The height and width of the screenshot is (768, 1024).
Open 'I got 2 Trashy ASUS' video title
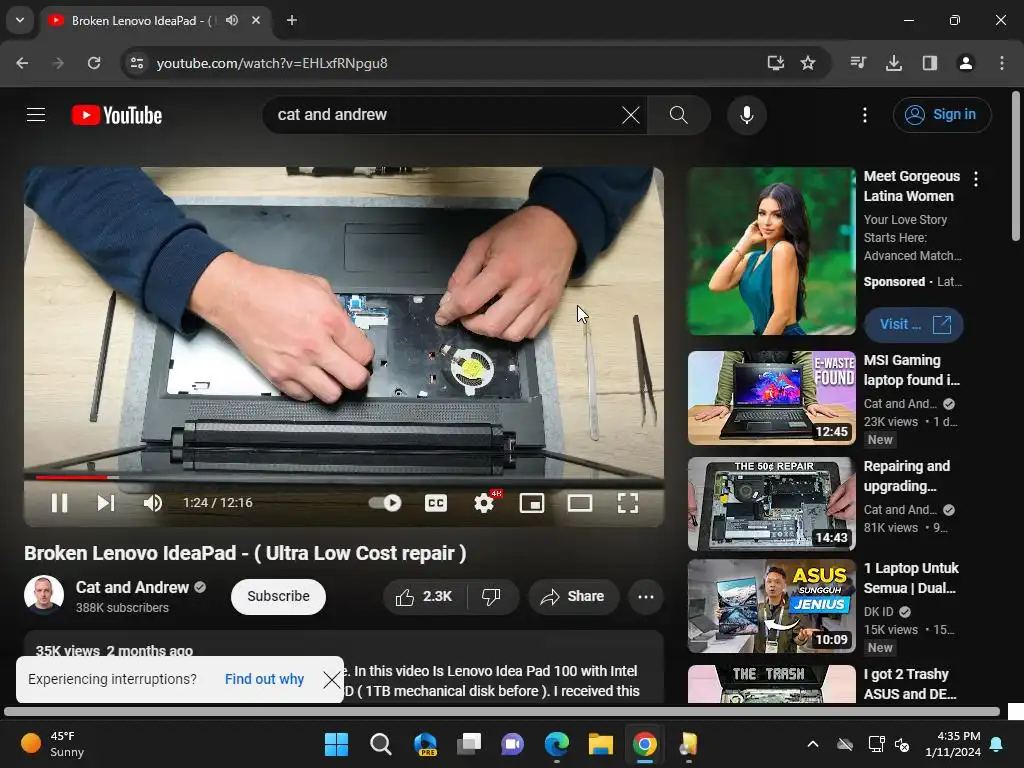(910, 684)
